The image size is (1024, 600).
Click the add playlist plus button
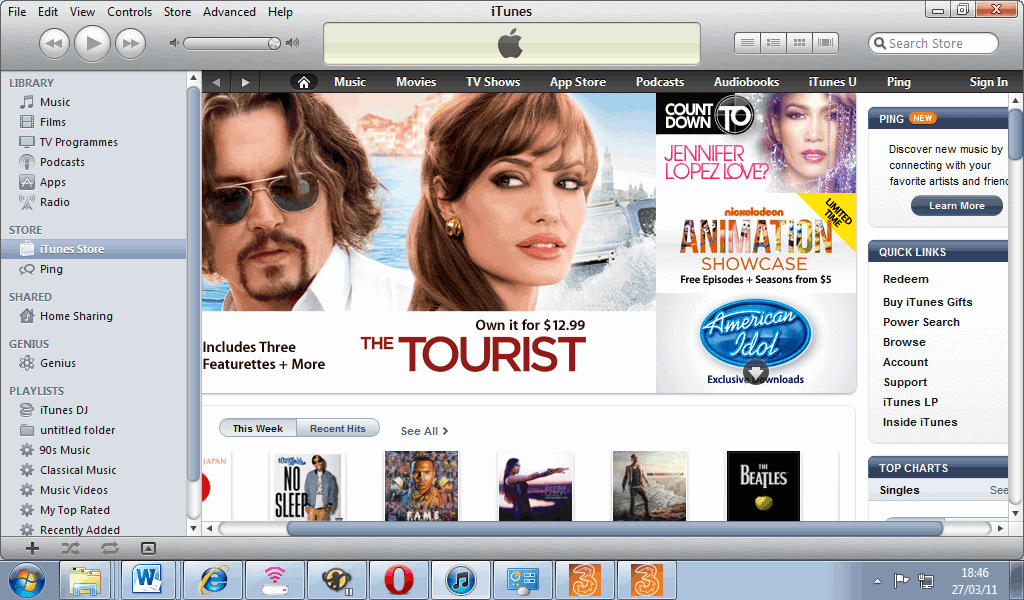click(x=32, y=549)
